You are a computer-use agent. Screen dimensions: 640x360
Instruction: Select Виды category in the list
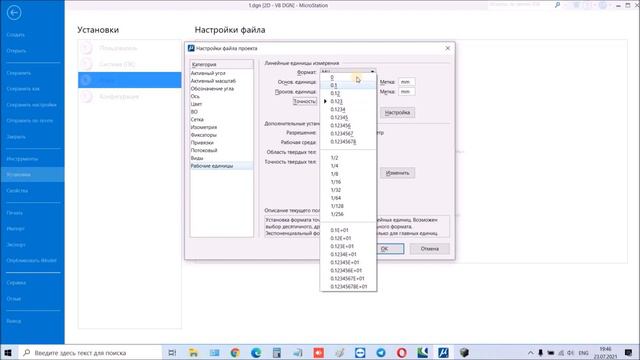pyautogui.click(x=221, y=158)
